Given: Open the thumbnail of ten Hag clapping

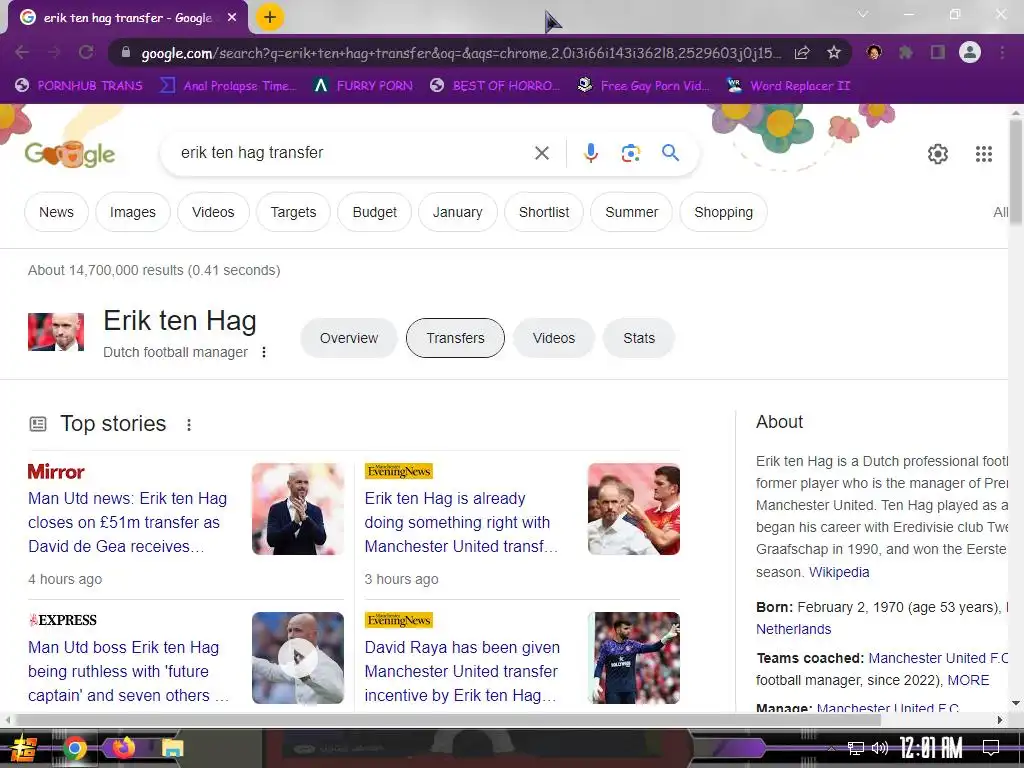Looking at the screenshot, I should click(298, 509).
